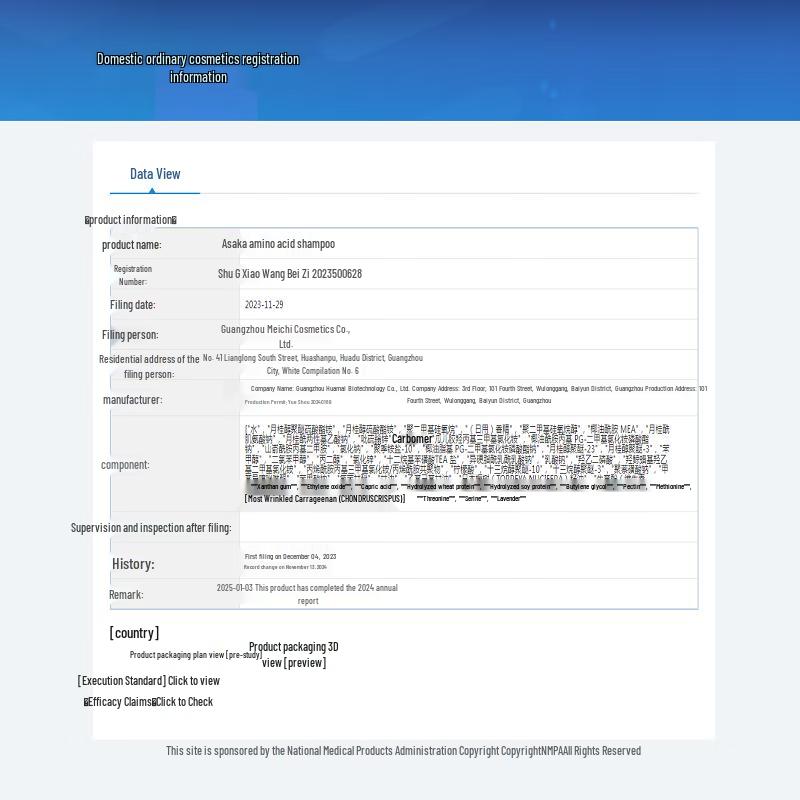Open Efficacy Claims 'Click to Check' link
This screenshot has height=800, width=800.
(x=184, y=702)
